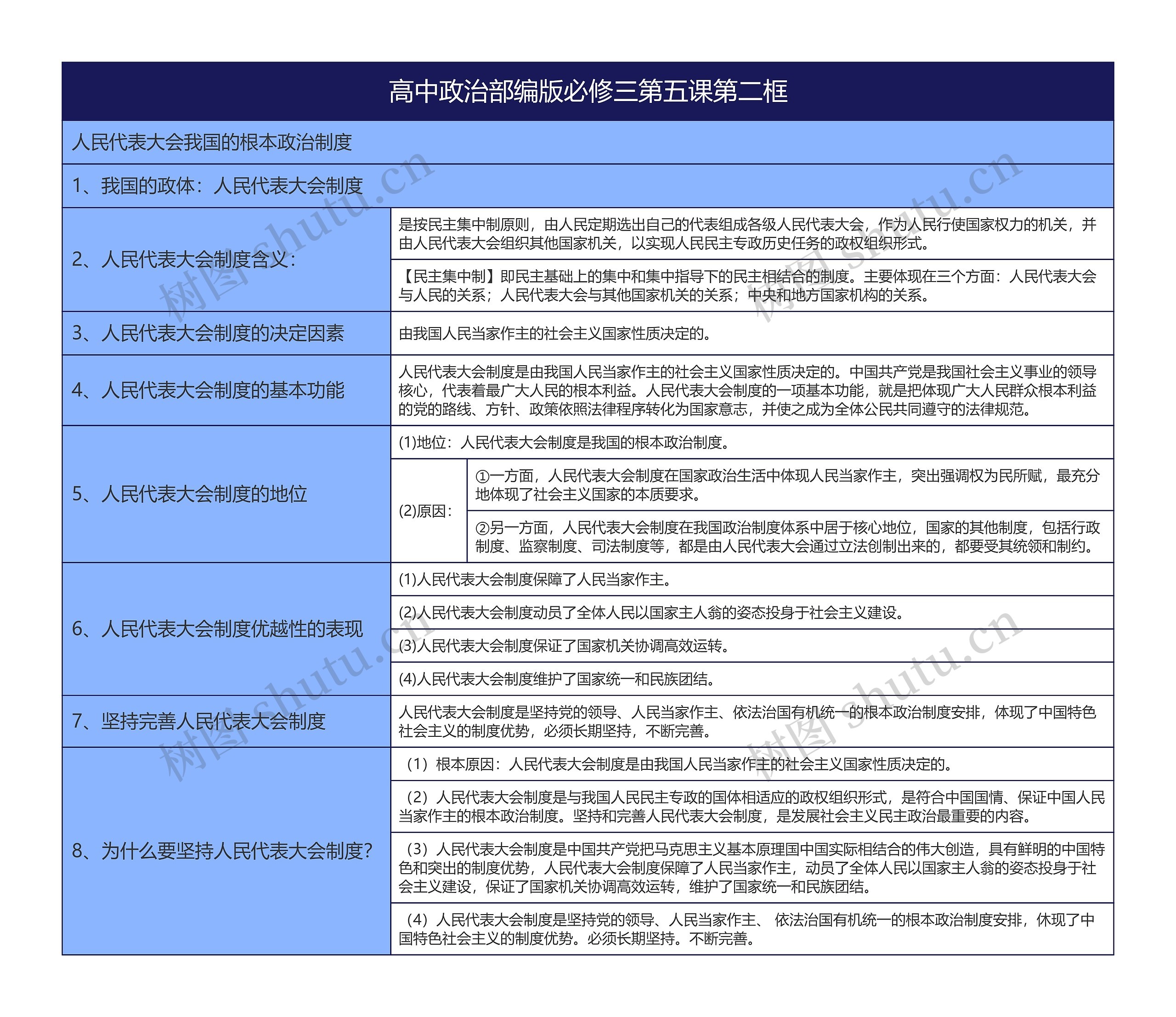The image size is (1176, 1017).
Task: Select cell 6、人民代表大会制度优越性的表现
Action: pos(226,629)
